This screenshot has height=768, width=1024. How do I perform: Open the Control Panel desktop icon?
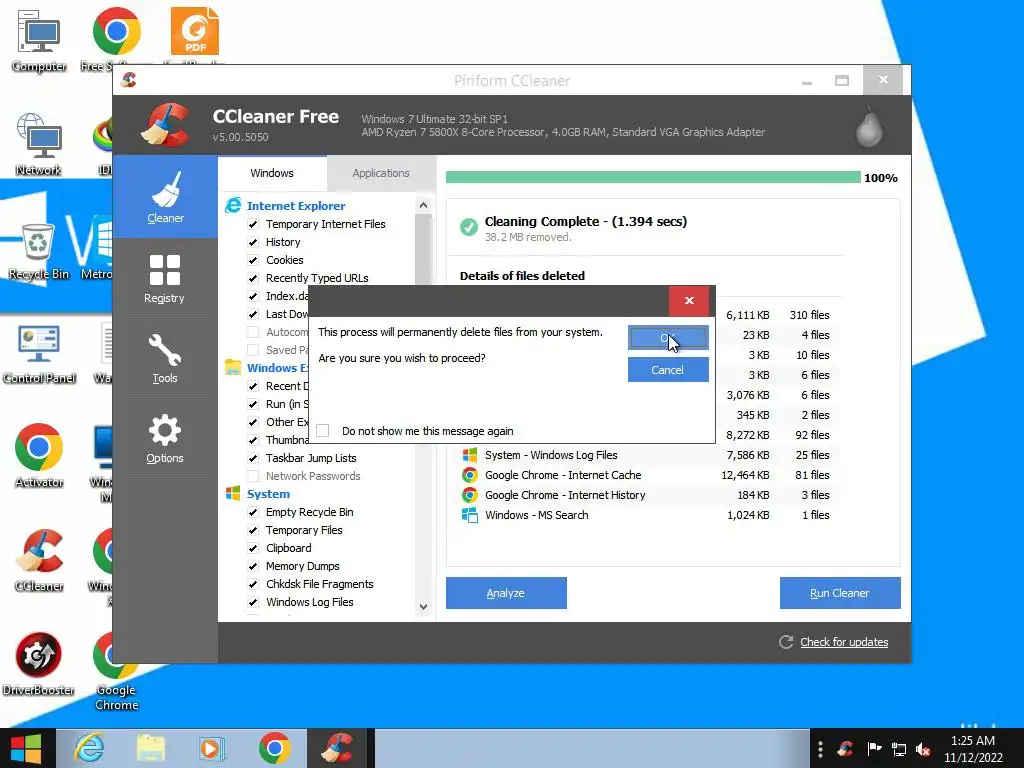(x=39, y=354)
